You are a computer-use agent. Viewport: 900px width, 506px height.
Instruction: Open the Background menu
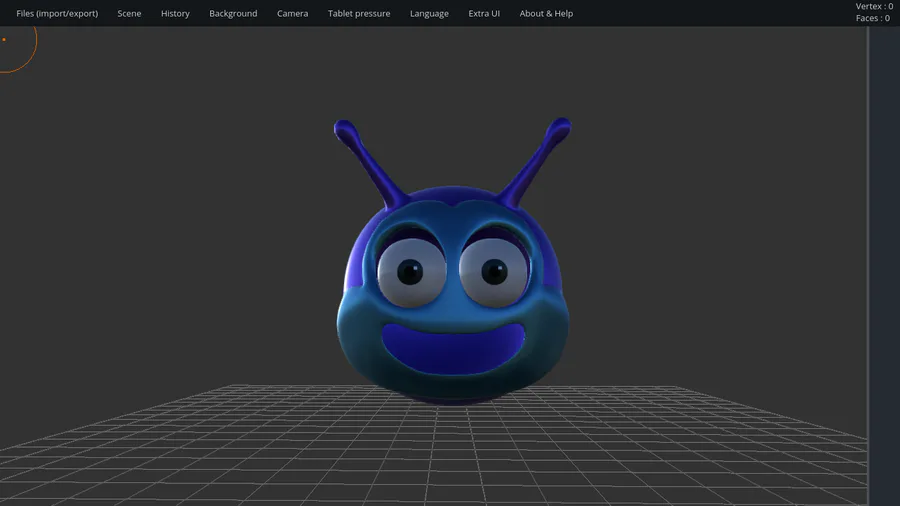coord(233,13)
